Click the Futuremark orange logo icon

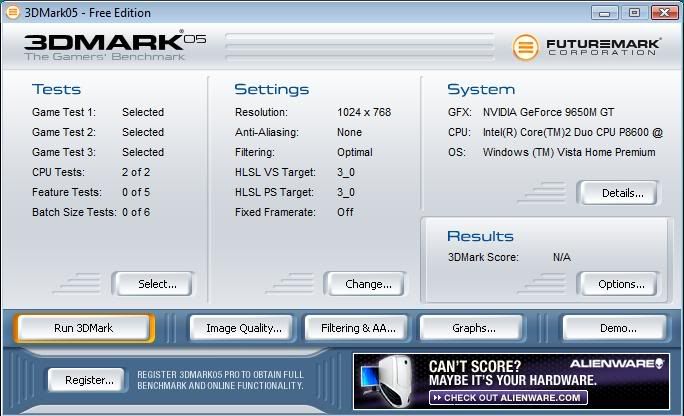coord(526,47)
